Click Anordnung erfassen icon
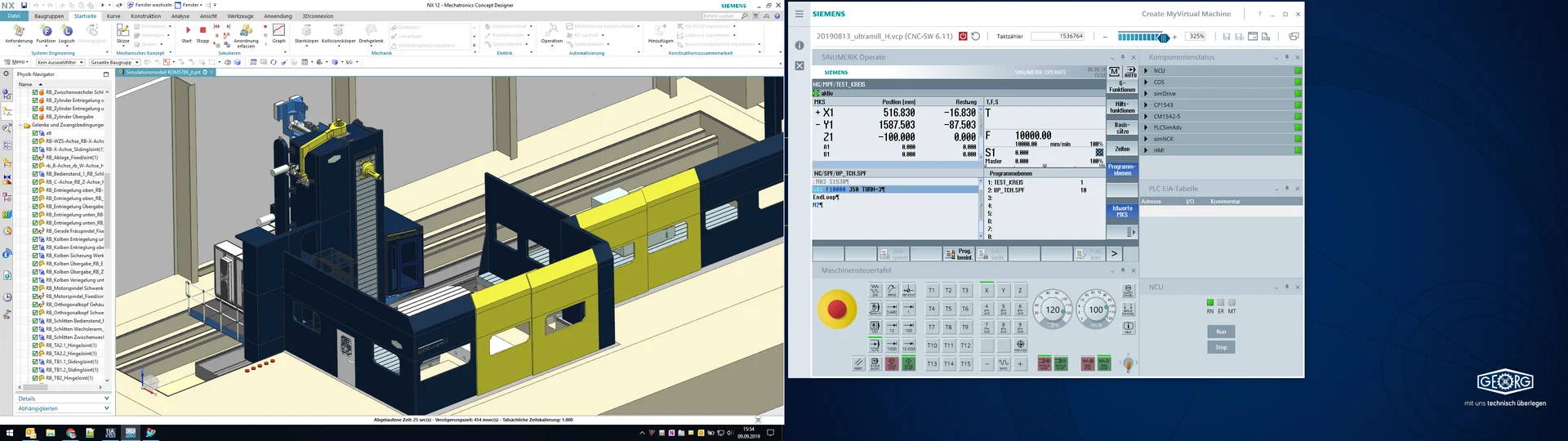The height and width of the screenshot is (441, 1568). (x=246, y=36)
